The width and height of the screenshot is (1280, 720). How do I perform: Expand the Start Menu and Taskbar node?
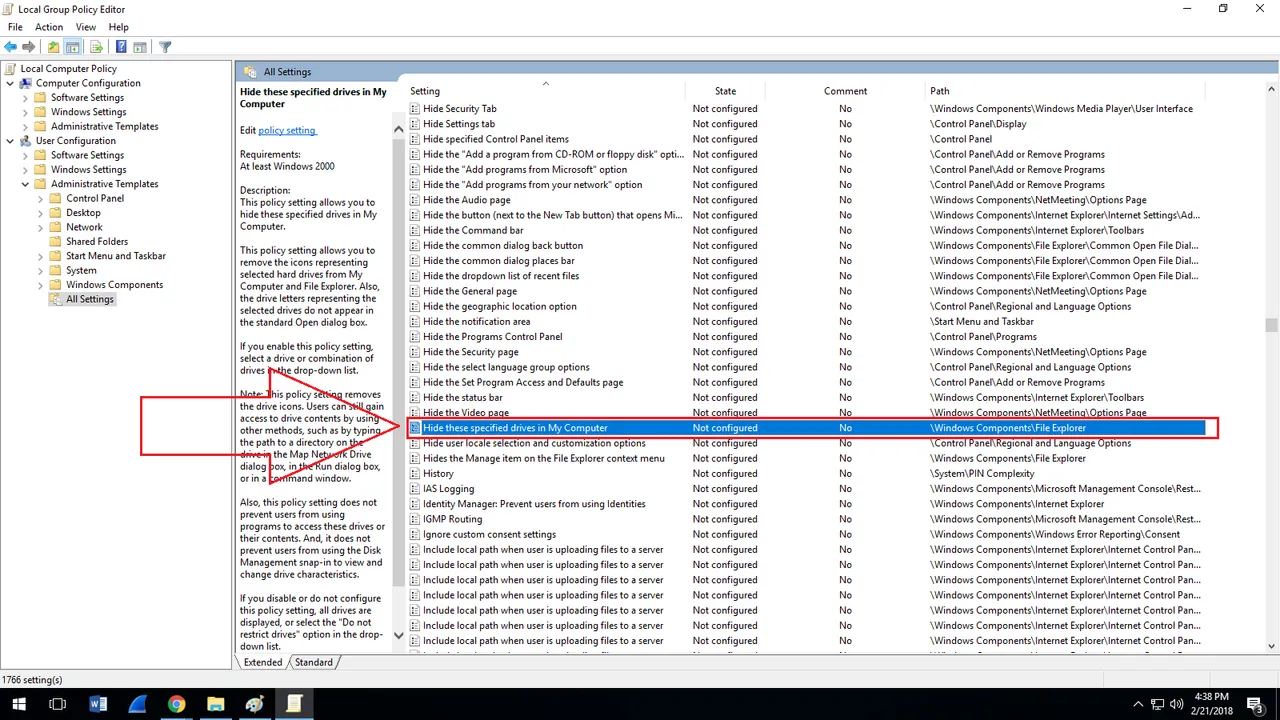pyautogui.click(x=41, y=256)
